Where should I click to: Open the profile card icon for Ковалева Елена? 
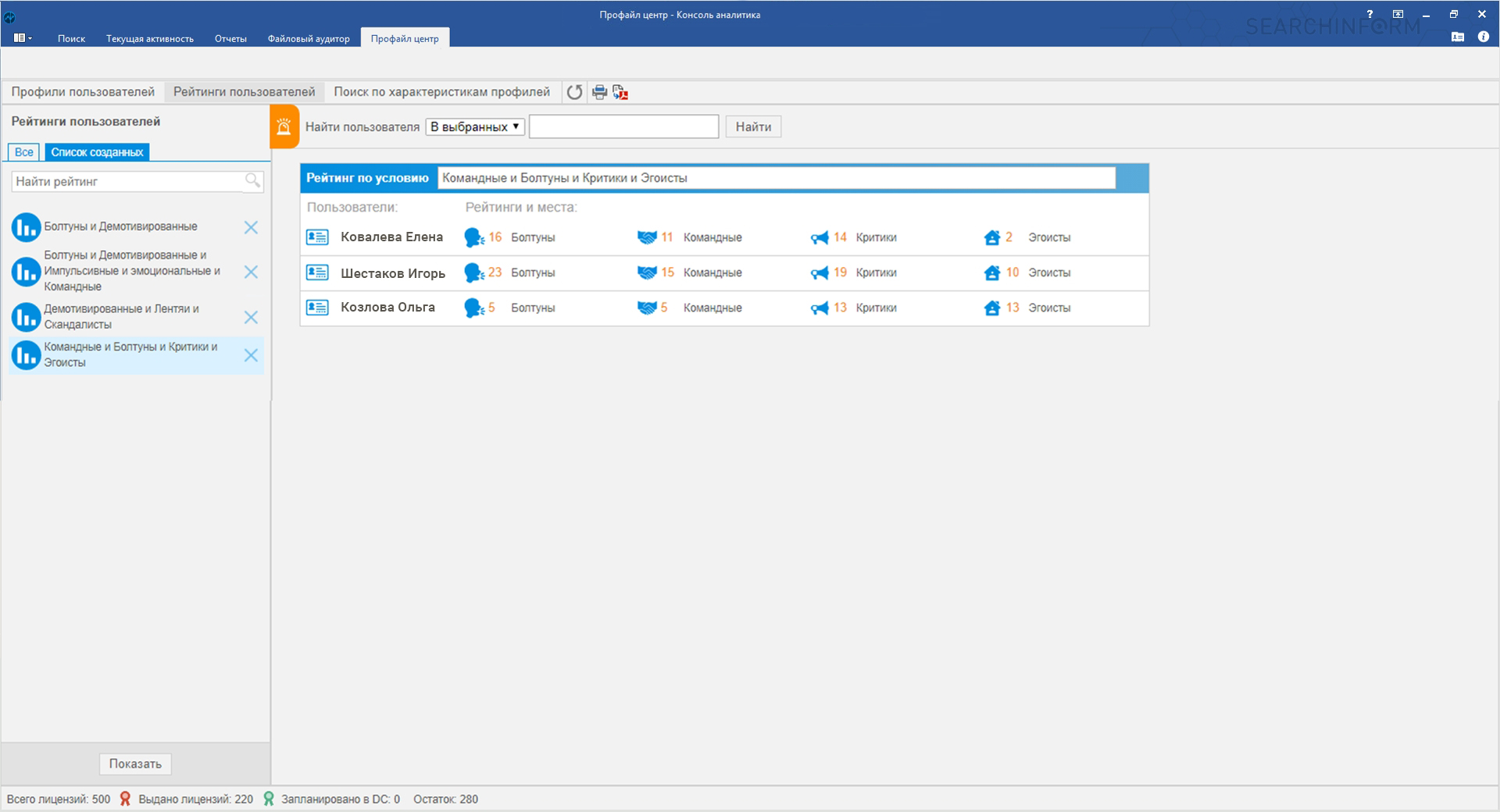(x=317, y=237)
